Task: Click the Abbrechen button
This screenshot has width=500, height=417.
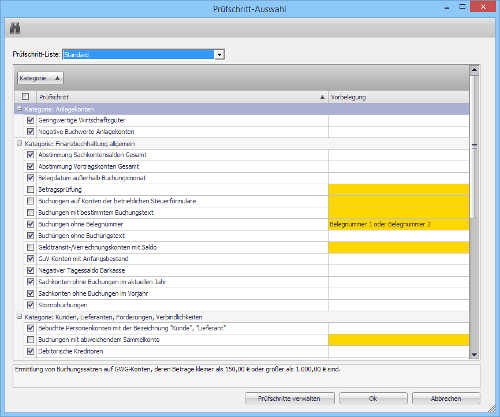Action: pos(446,398)
